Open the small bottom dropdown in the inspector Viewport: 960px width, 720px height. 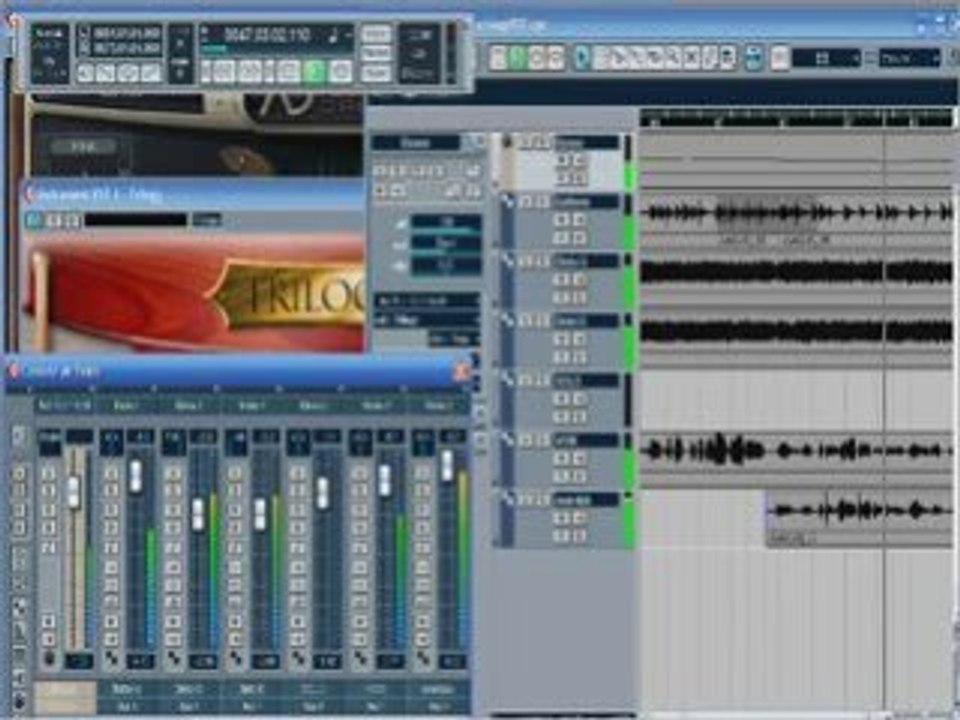pyautogui.click(x=454, y=339)
